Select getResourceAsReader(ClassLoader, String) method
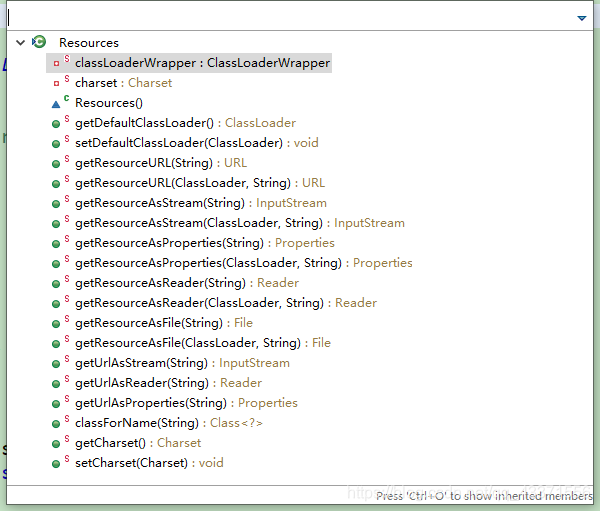This screenshot has width=600, height=511. pos(226,303)
